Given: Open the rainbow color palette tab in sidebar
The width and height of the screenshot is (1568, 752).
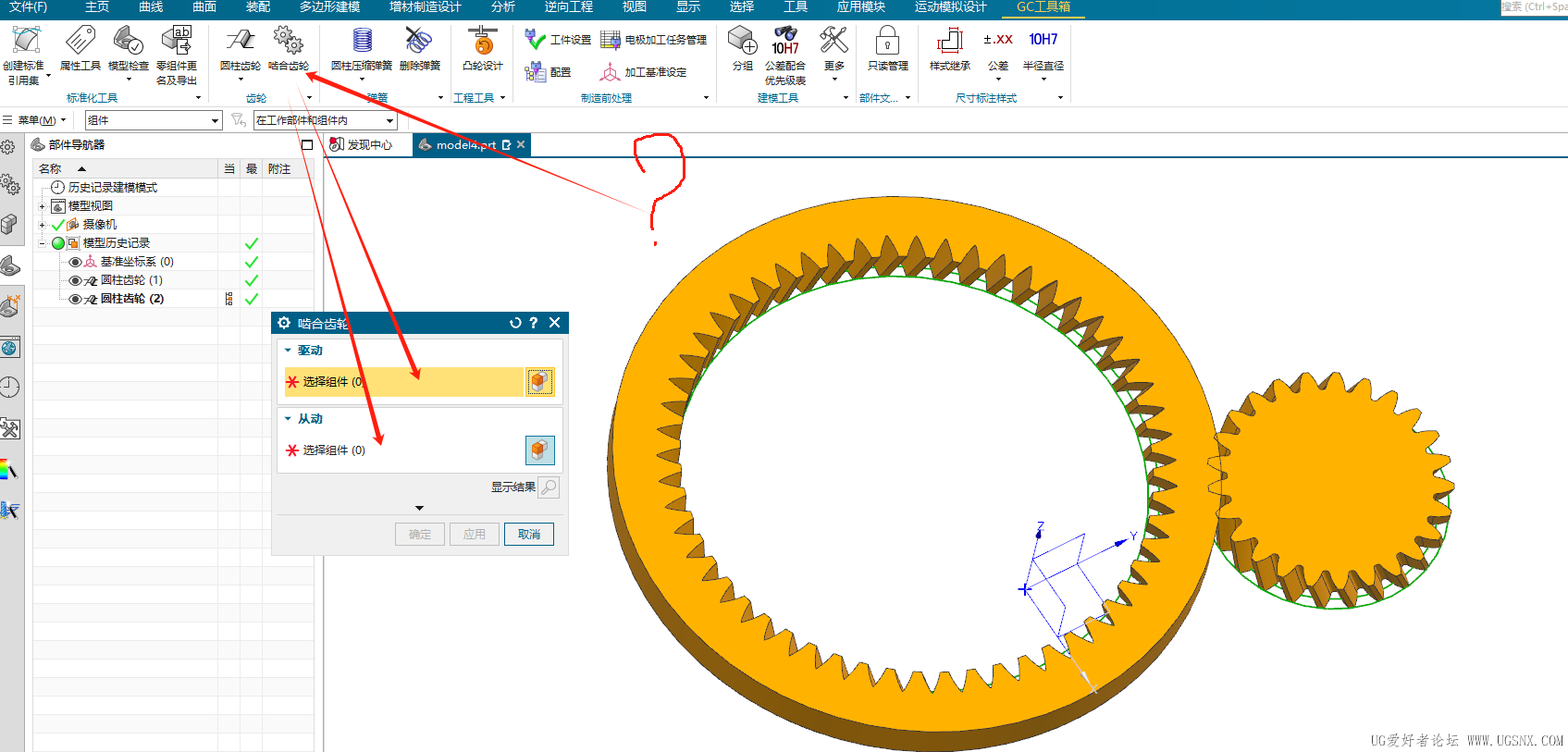Looking at the screenshot, I should [x=8, y=469].
